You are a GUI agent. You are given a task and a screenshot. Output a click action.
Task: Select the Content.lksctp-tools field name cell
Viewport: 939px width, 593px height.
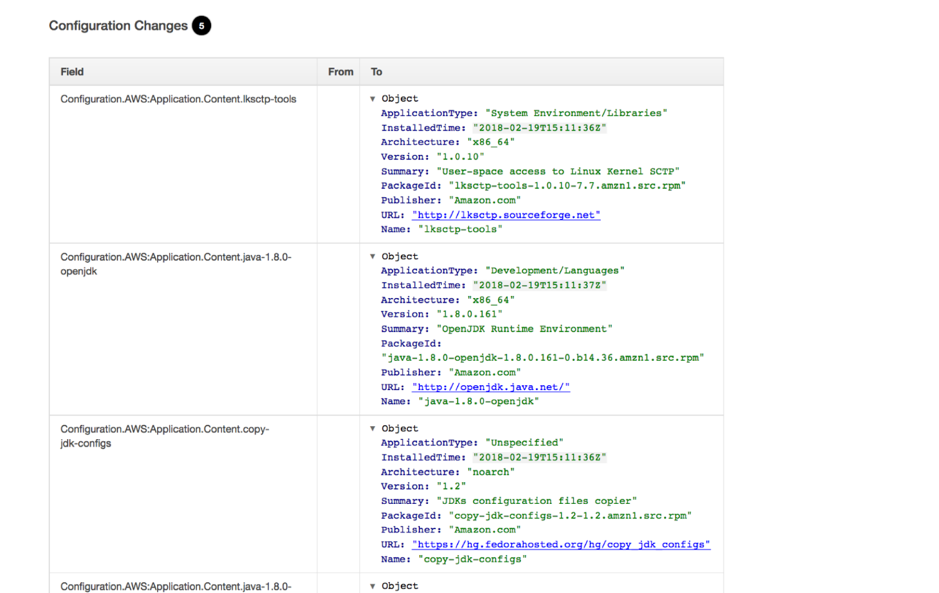coord(178,99)
